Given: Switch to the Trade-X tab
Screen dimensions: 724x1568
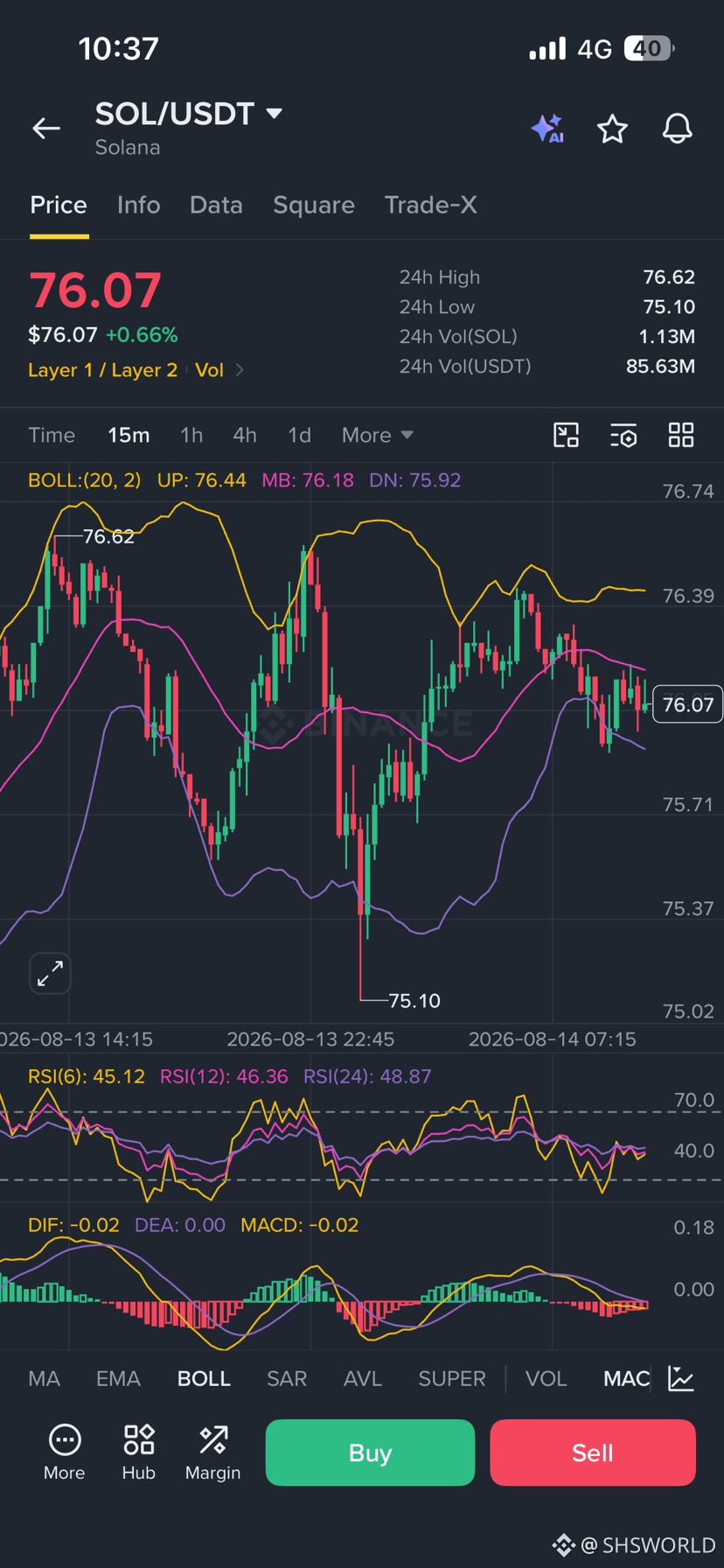Looking at the screenshot, I should pos(431,205).
